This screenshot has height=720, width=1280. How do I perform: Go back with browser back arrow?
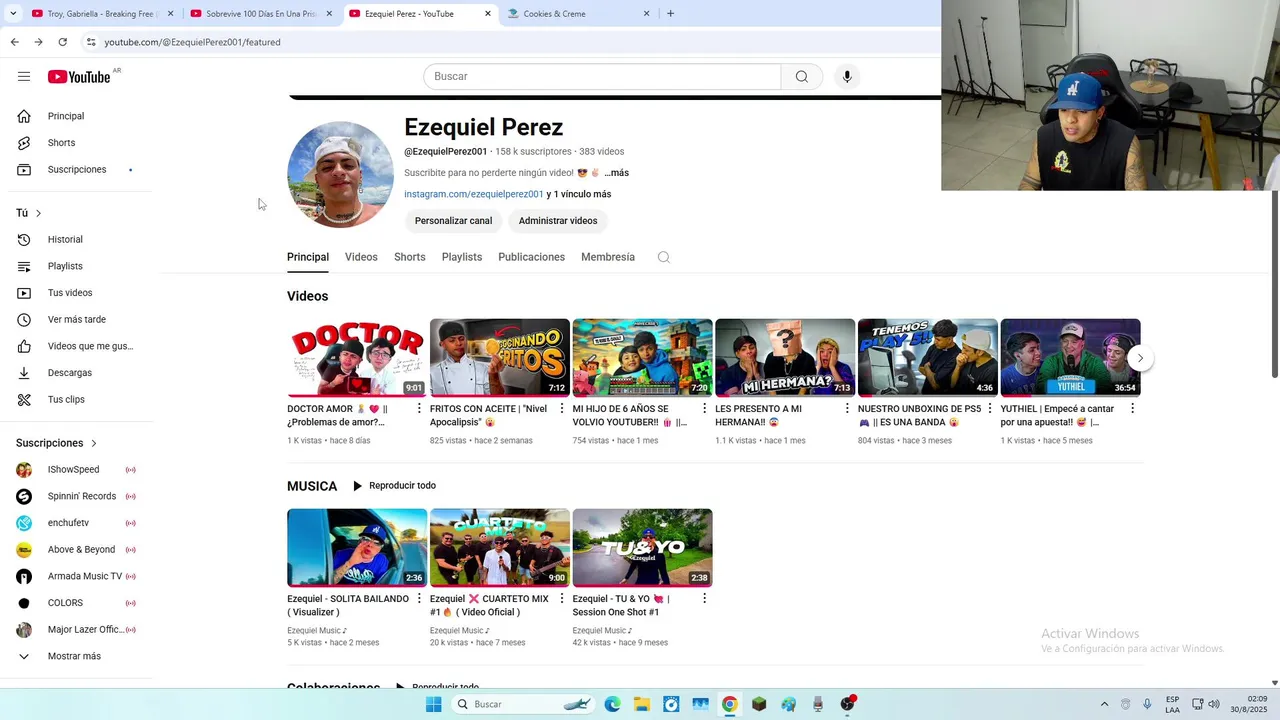14,42
